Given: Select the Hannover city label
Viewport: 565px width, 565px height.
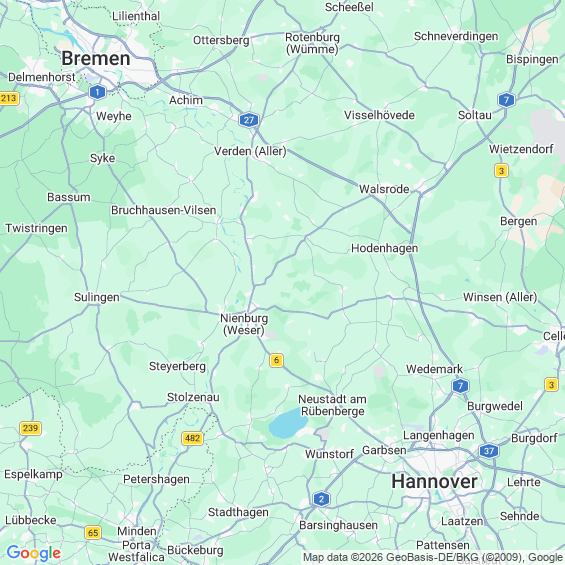Looking at the screenshot, I should click(x=434, y=481).
